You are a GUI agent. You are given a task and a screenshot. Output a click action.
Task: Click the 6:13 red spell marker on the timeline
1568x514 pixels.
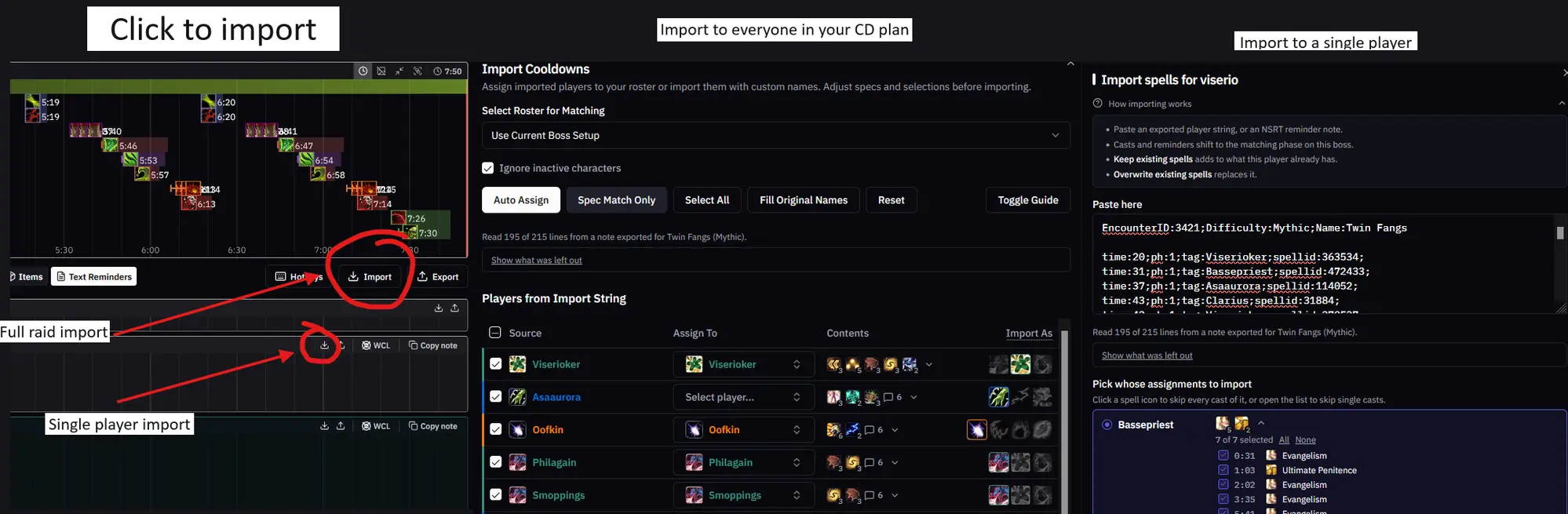tap(189, 203)
